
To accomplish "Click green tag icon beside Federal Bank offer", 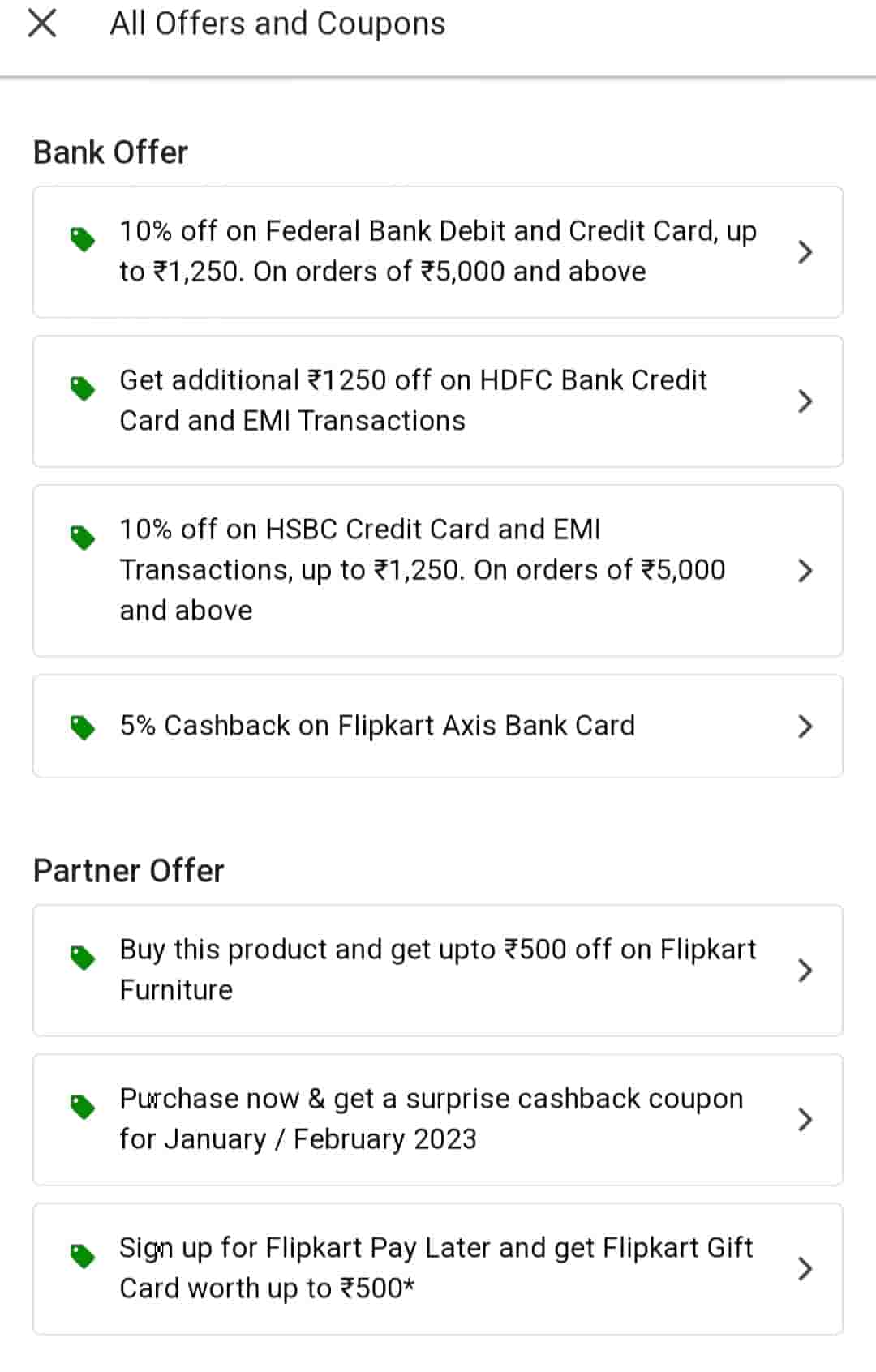I will [82, 239].
